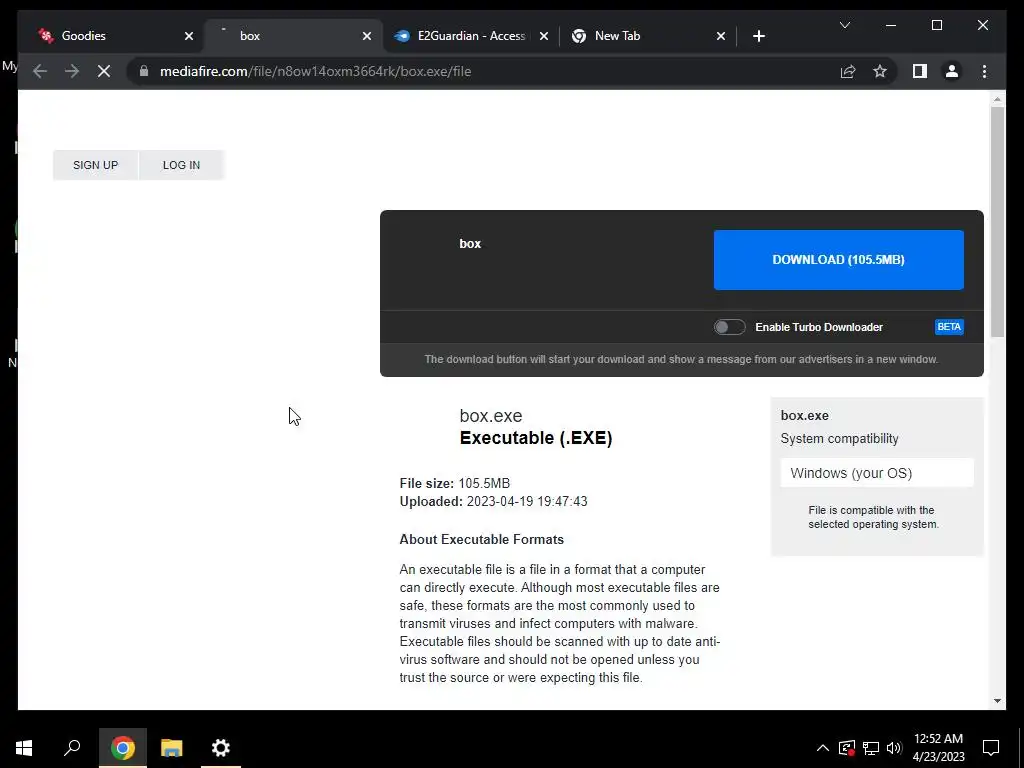The height and width of the screenshot is (768, 1024).
Task: Open the notification center icon
Action: (x=991, y=748)
